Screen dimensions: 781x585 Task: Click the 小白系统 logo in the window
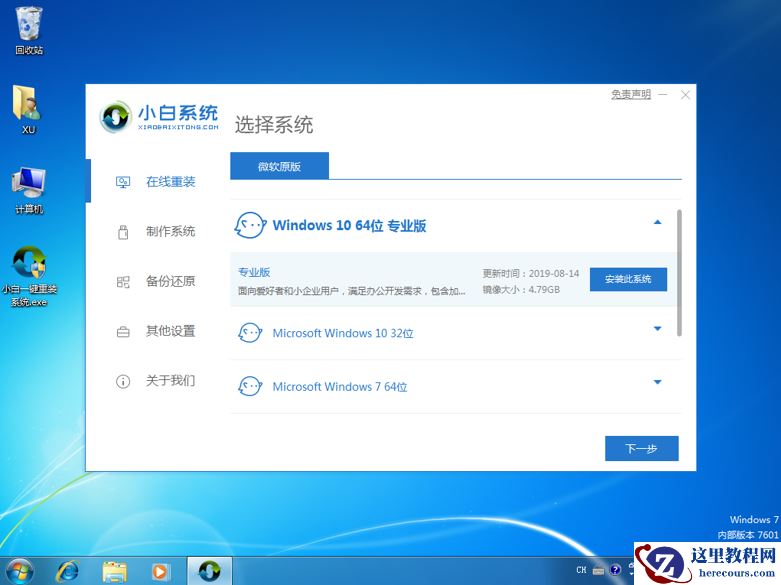coord(159,117)
